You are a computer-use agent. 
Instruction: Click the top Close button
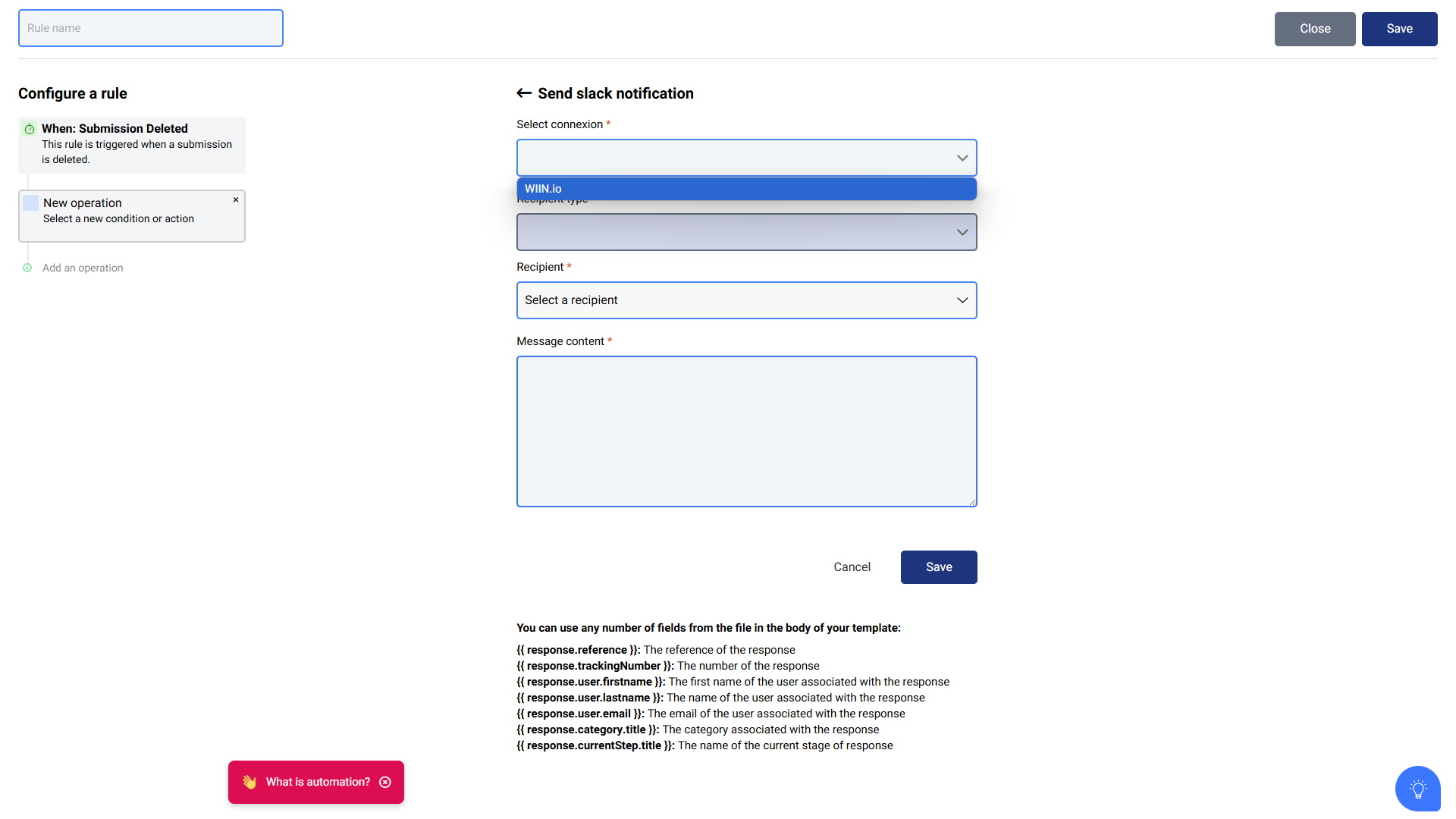click(1315, 29)
